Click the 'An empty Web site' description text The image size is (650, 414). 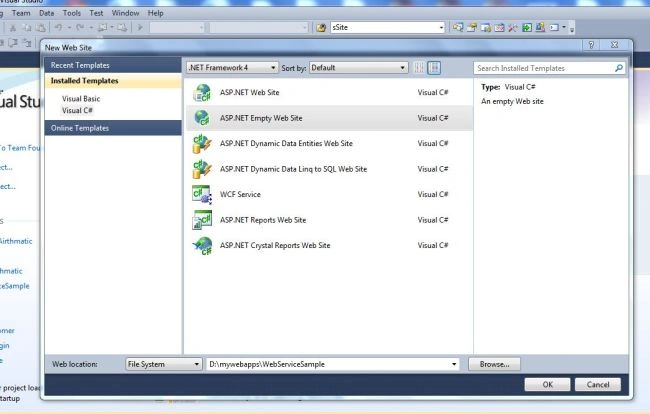coord(512,102)
